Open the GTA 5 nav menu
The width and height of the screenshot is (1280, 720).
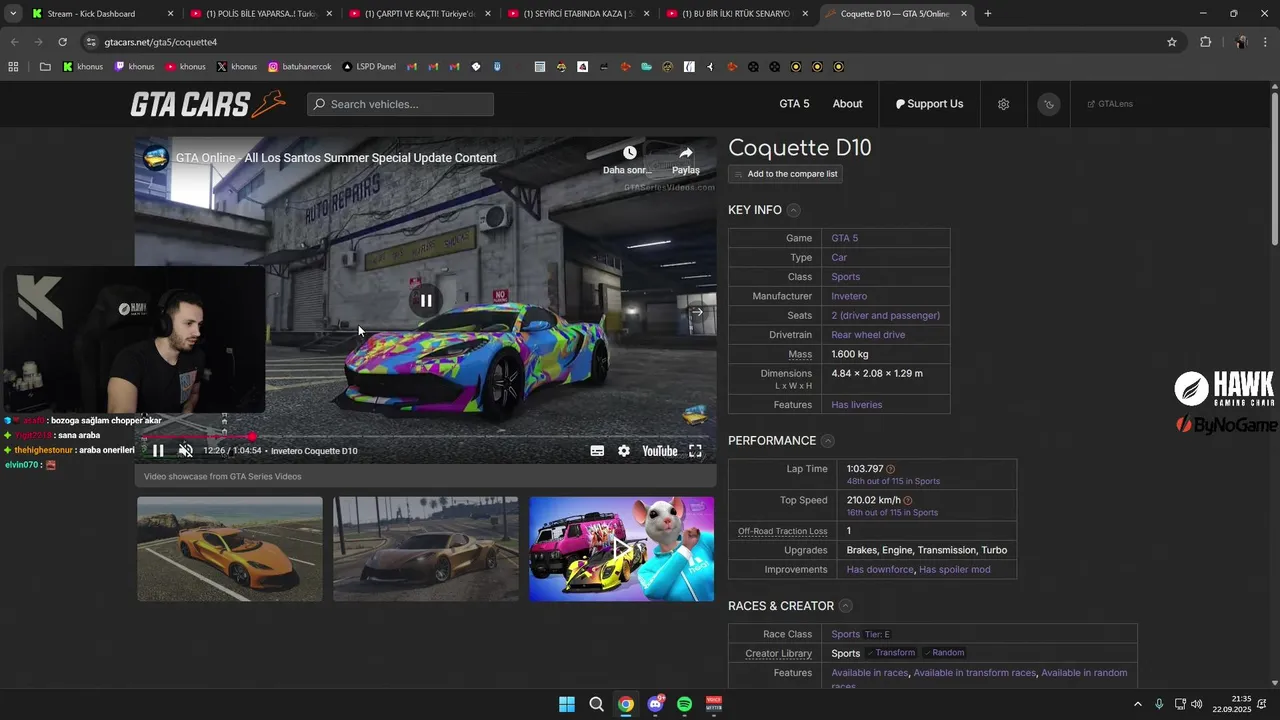pos(794,104)
